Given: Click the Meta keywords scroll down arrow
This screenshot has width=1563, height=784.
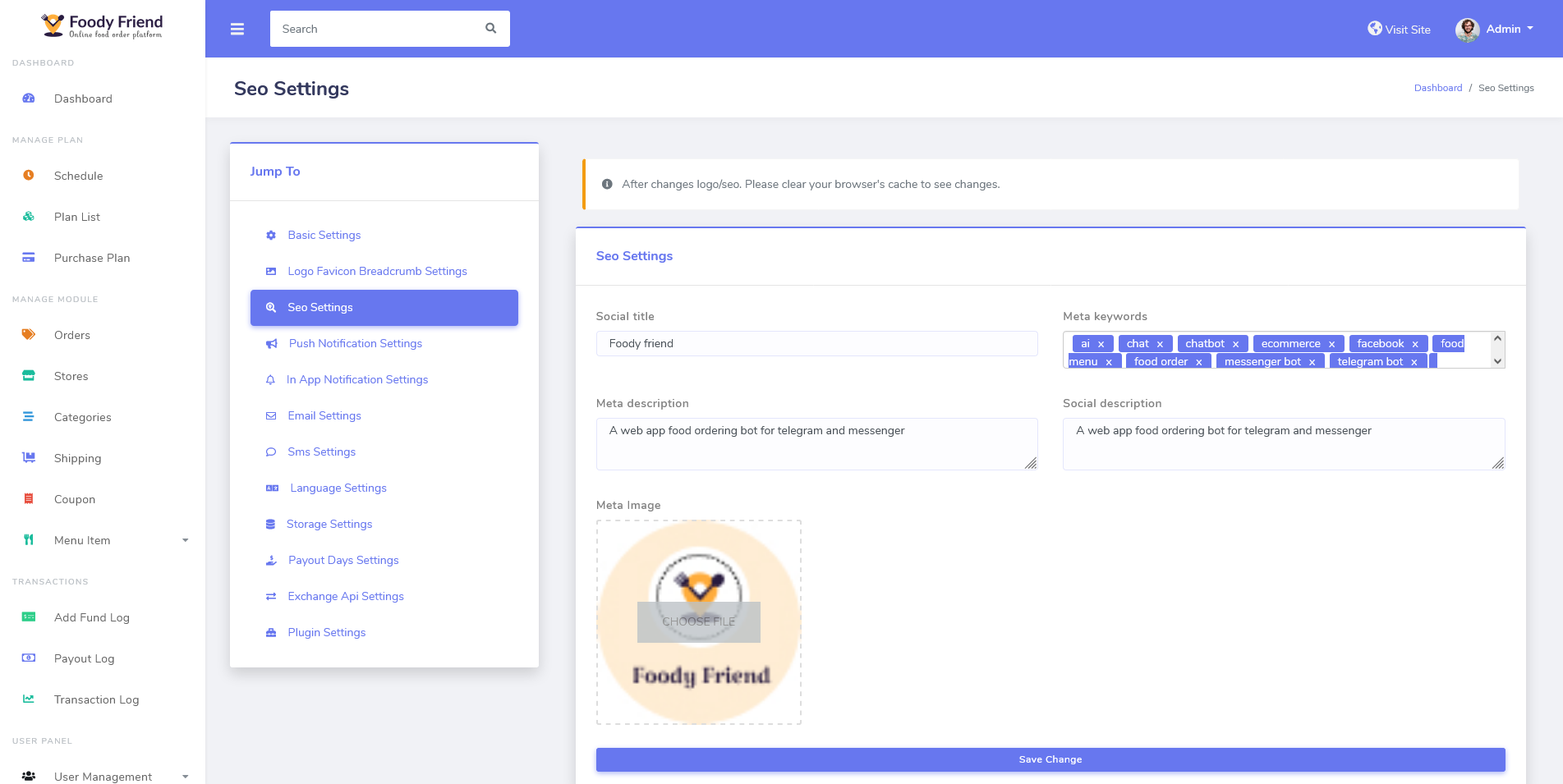Looking at the screenshot, I should click(1497, 361).
